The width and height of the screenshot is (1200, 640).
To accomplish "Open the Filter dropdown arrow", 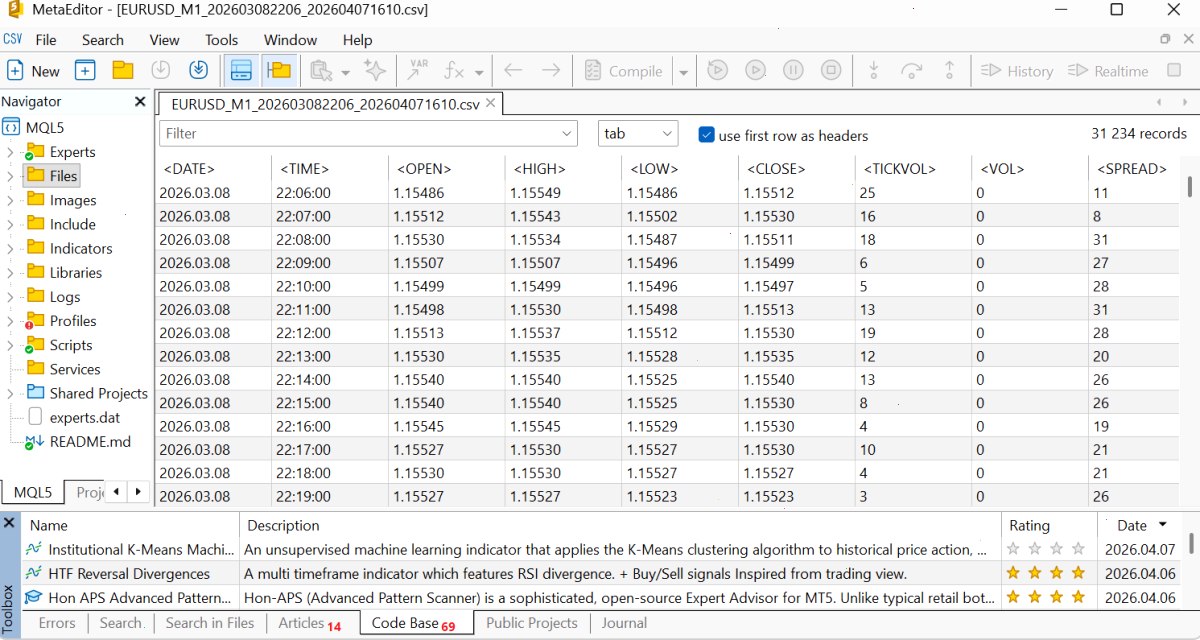I will [x=567, y=133].
